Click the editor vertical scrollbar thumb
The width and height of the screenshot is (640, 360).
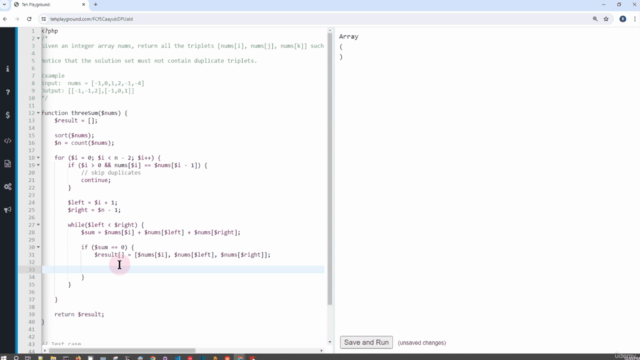pos(330,169)
